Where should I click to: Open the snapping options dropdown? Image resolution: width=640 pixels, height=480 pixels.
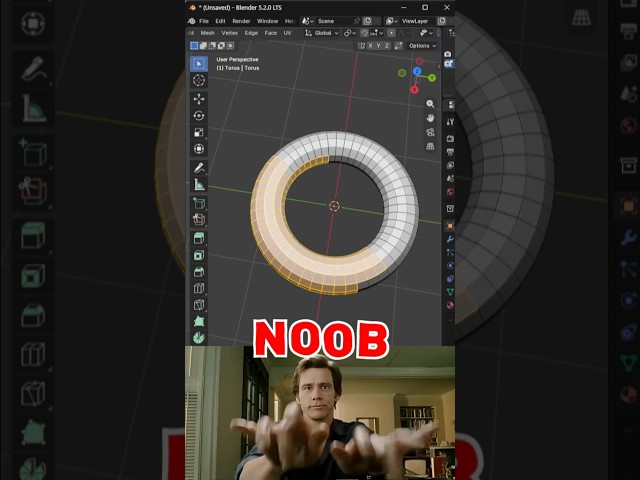coord(376,33)
